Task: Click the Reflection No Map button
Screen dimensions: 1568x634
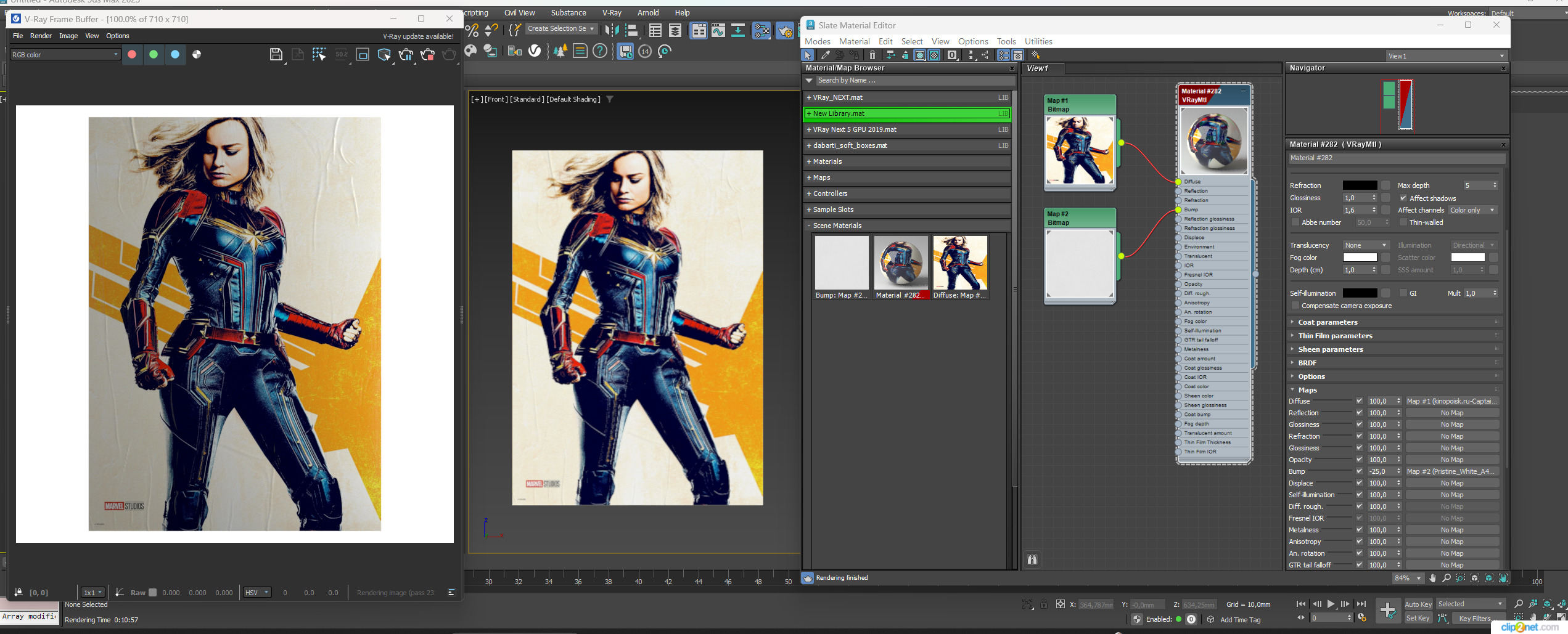Action: 1452,413
